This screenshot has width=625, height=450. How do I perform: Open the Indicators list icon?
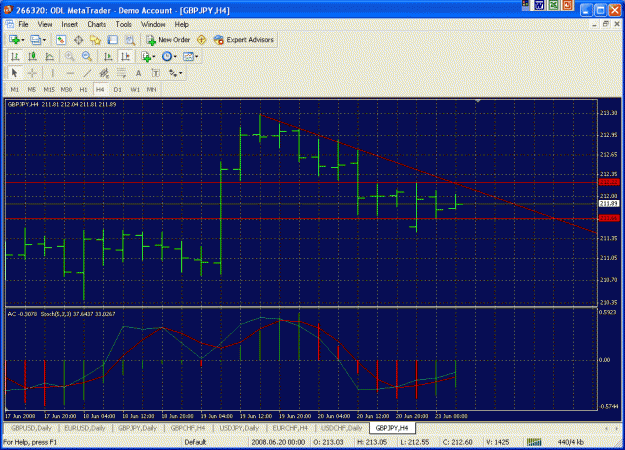point(146,57)
